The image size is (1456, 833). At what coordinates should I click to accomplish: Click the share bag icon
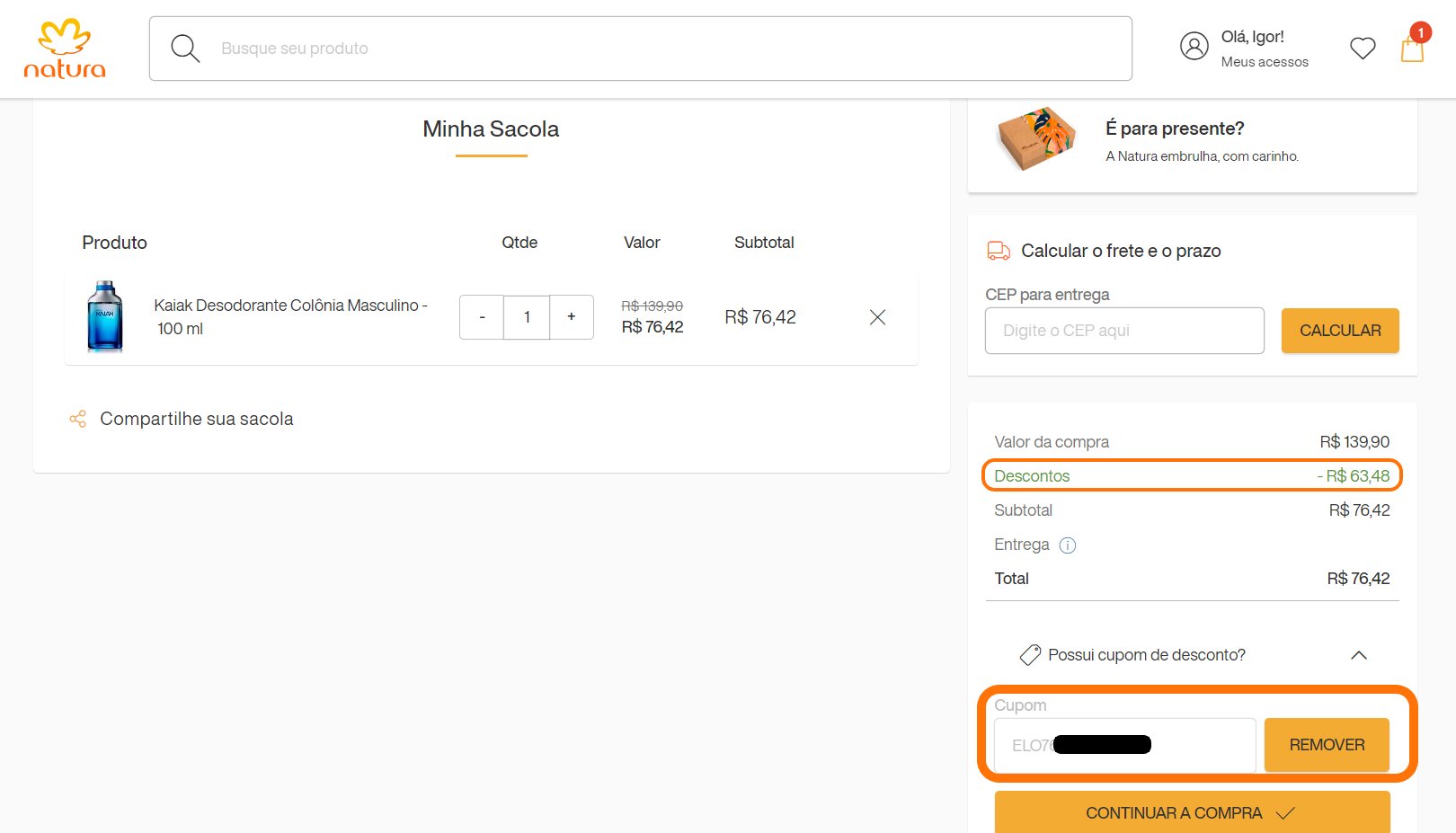78,419
